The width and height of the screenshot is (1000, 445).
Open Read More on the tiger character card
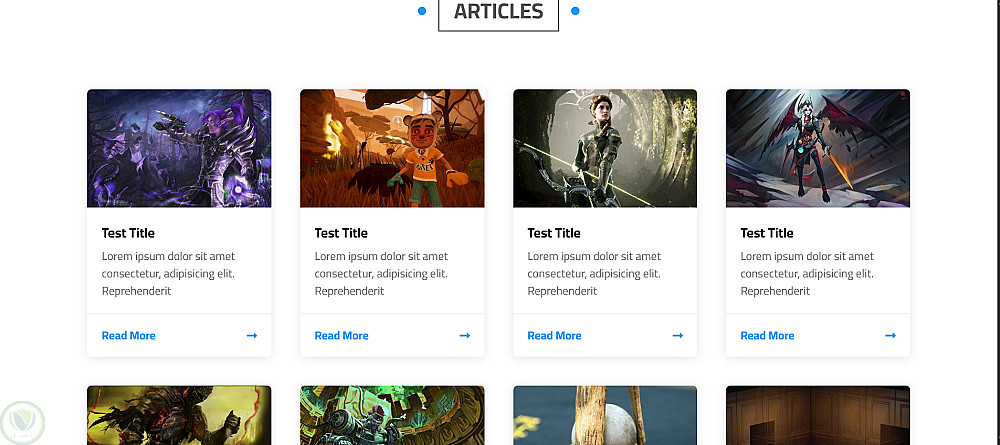(341, 335)
